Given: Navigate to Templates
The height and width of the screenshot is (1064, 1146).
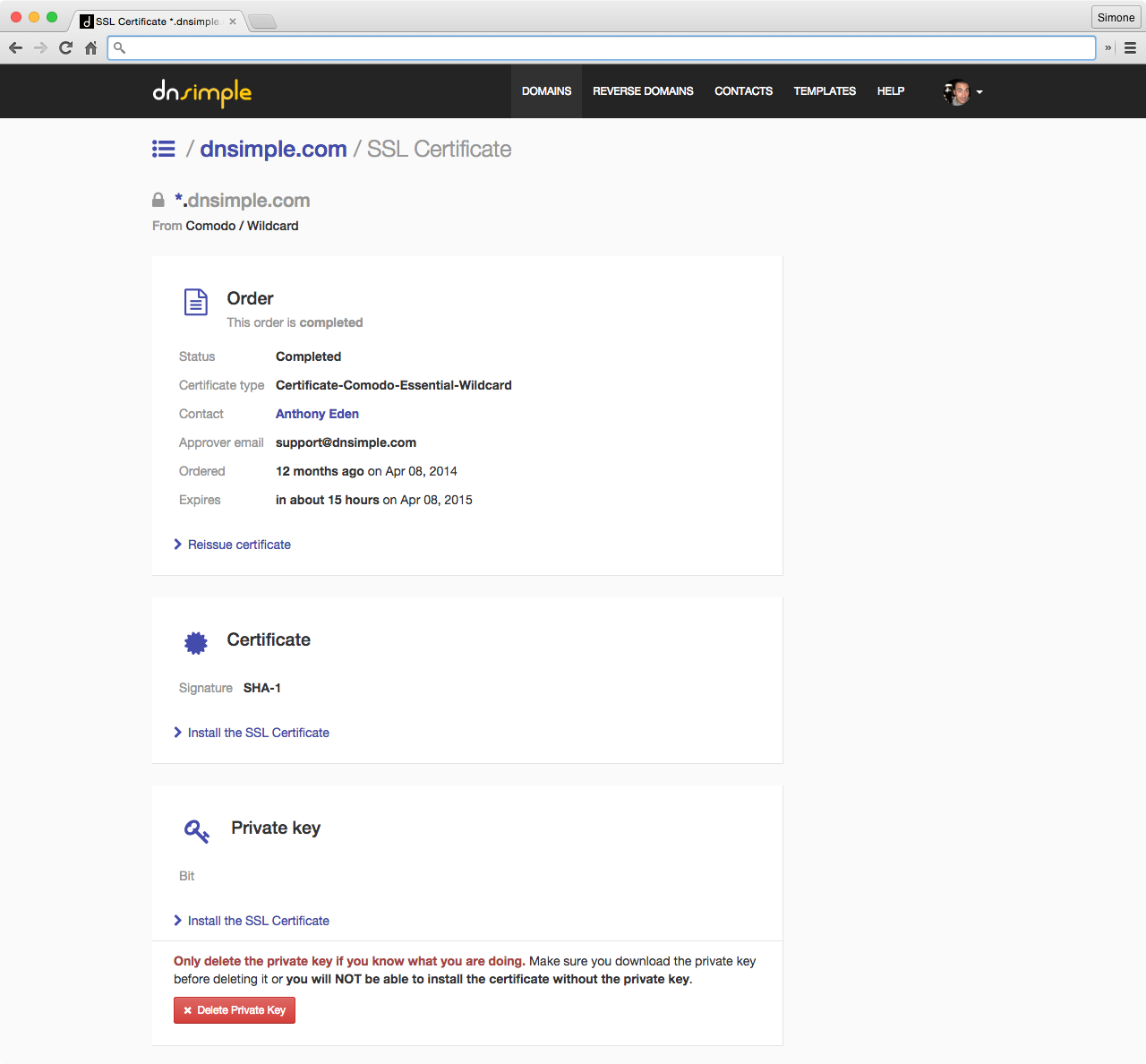Looking at the screenshot, I should (825, 91).
